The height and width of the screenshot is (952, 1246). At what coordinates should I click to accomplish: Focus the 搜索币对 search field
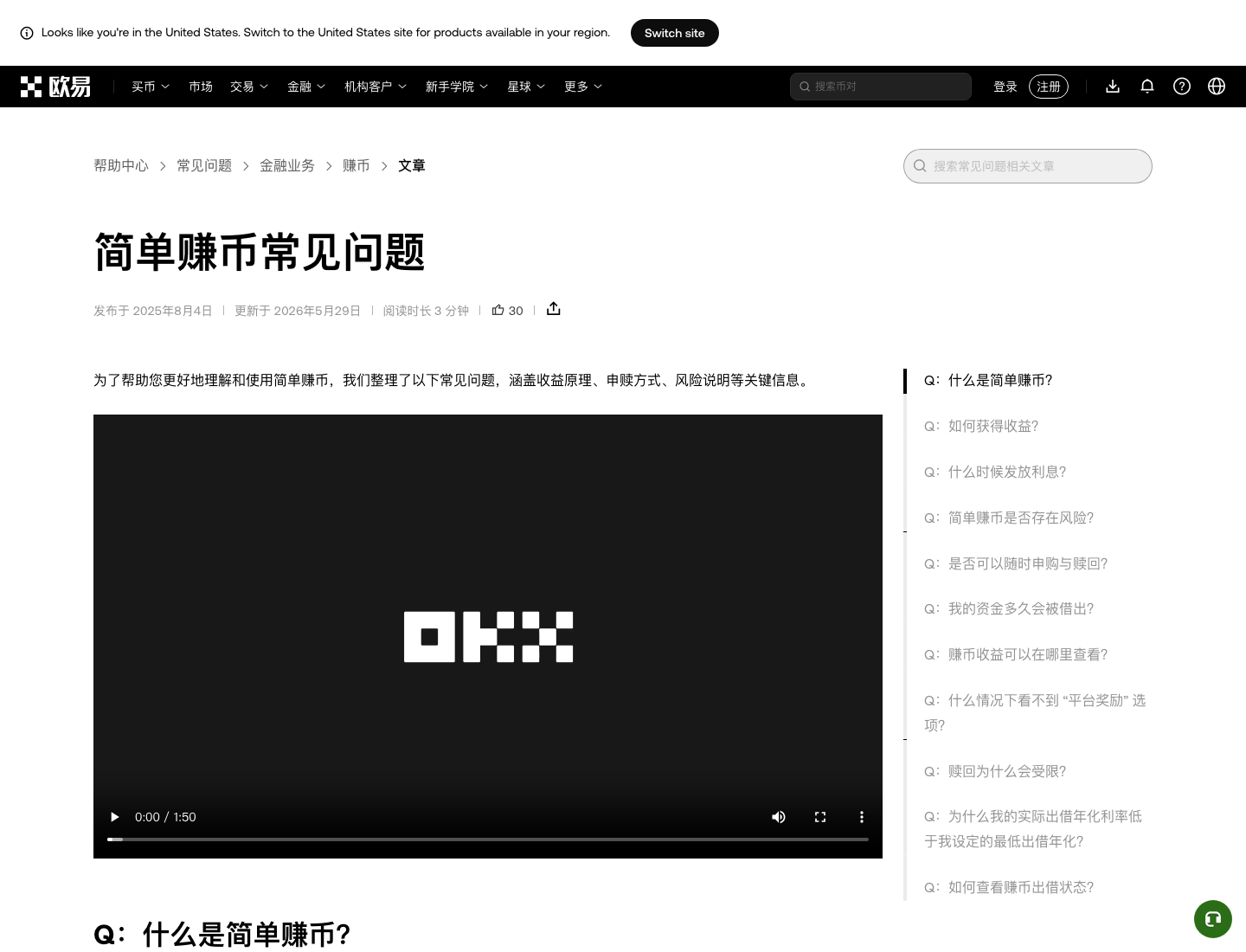pos(881,87)
